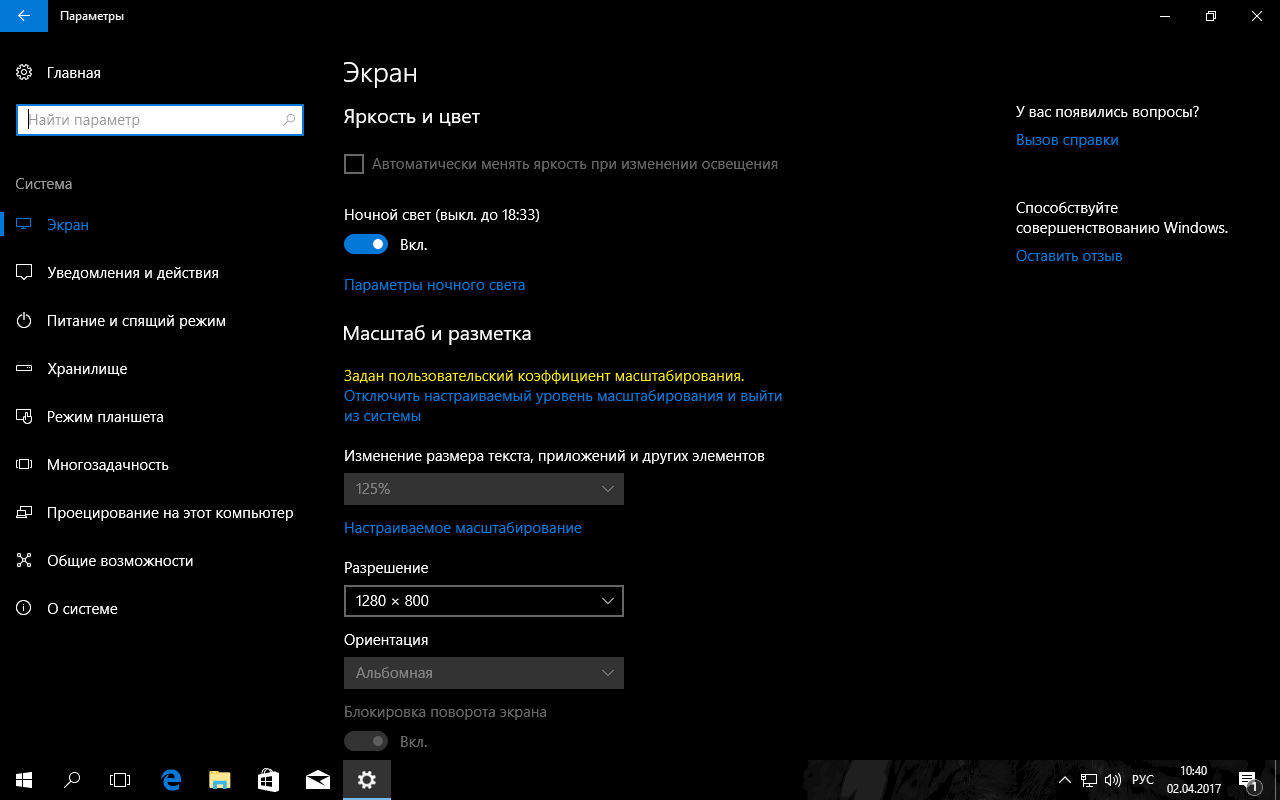This screenshot has width=1280, height=800.
Task: Open Task View on the taskbar
Action: 120,780
